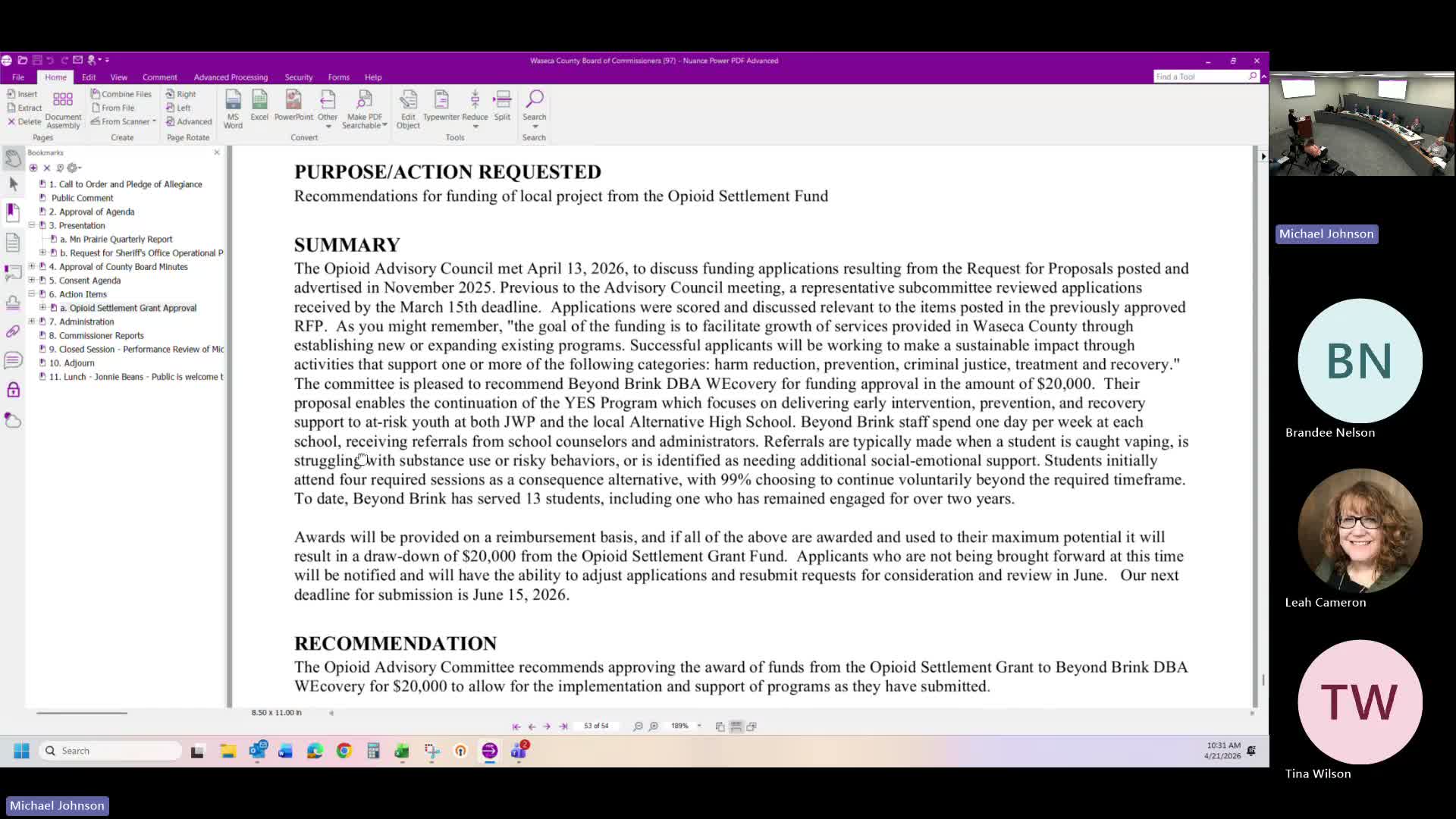Open the Windows Start menu
The height and width of the screenshot is (819, 1456).
coord(21,751)
